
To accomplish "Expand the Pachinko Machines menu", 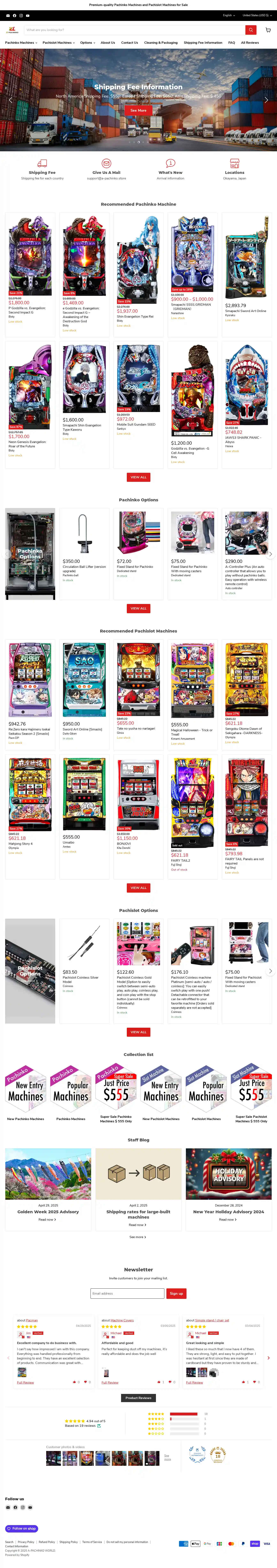I will (x=21, y=43).
